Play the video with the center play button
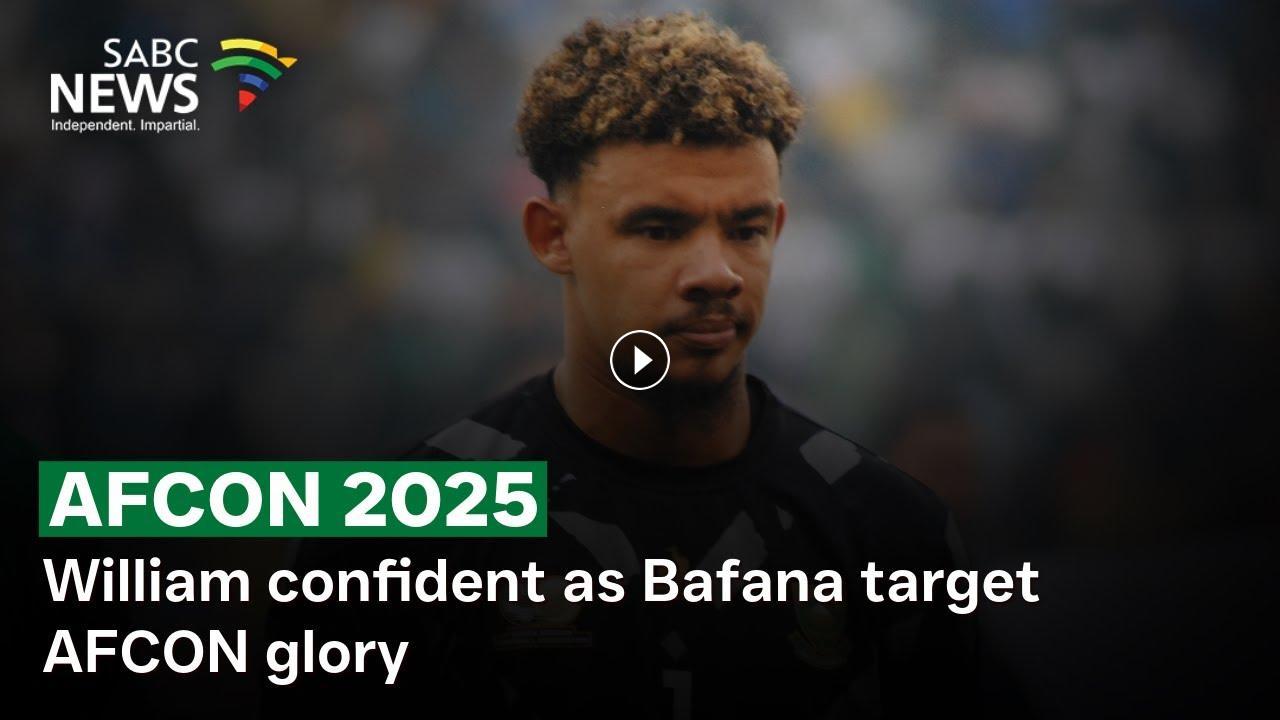 coord(639,360)
